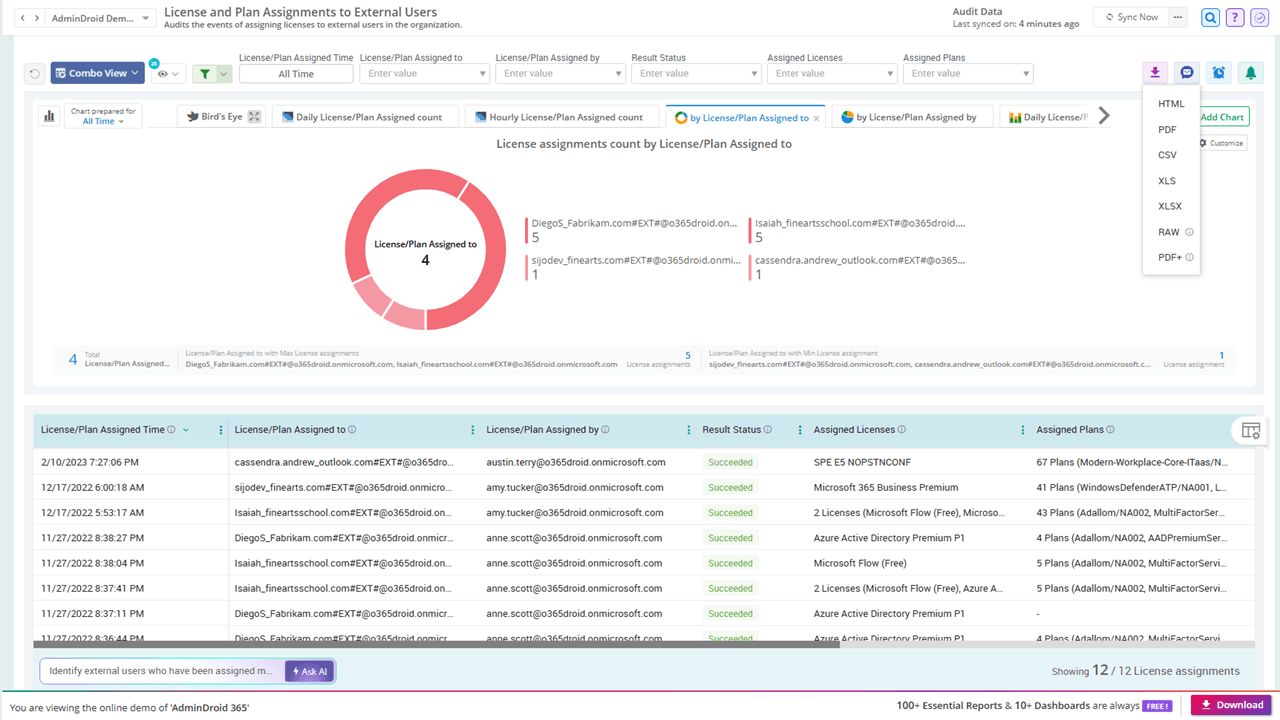1280x720 pixels.
Task: Toggle the eye visibility dropdown
Action: 169,73
